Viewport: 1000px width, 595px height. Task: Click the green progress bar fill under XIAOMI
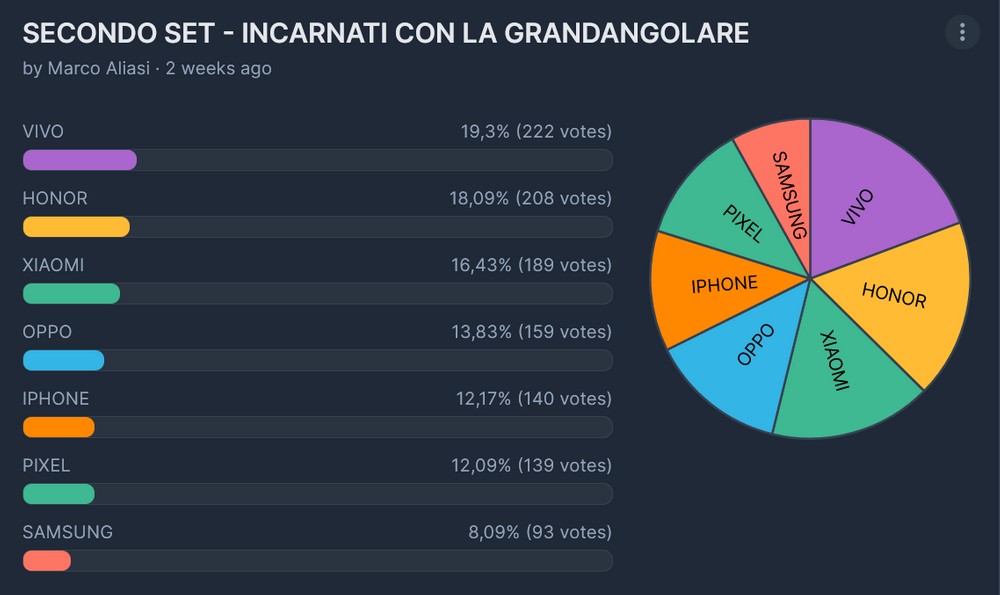[71, 293]
